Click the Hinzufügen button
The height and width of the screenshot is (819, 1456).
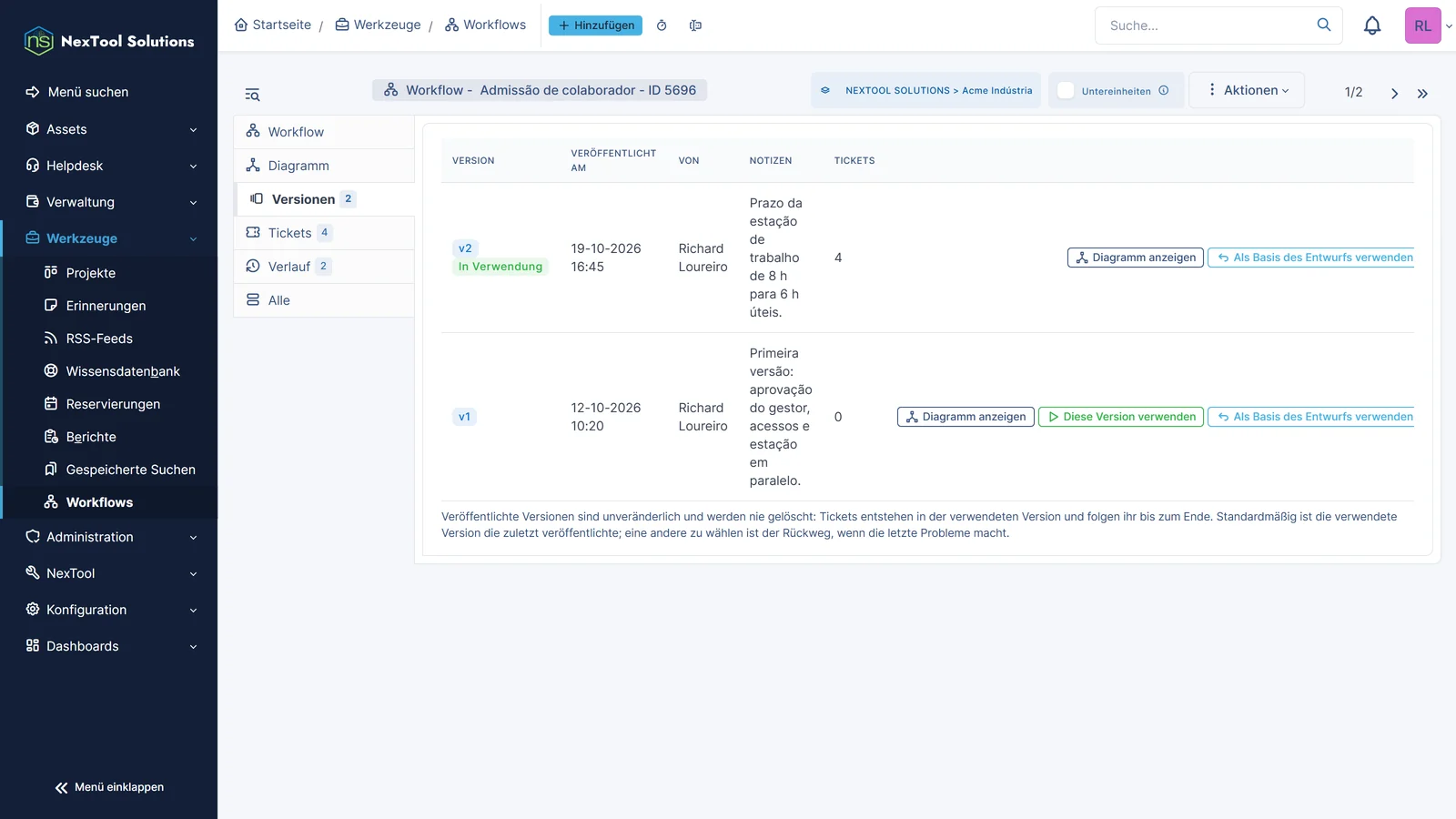(x=595, y=25)
